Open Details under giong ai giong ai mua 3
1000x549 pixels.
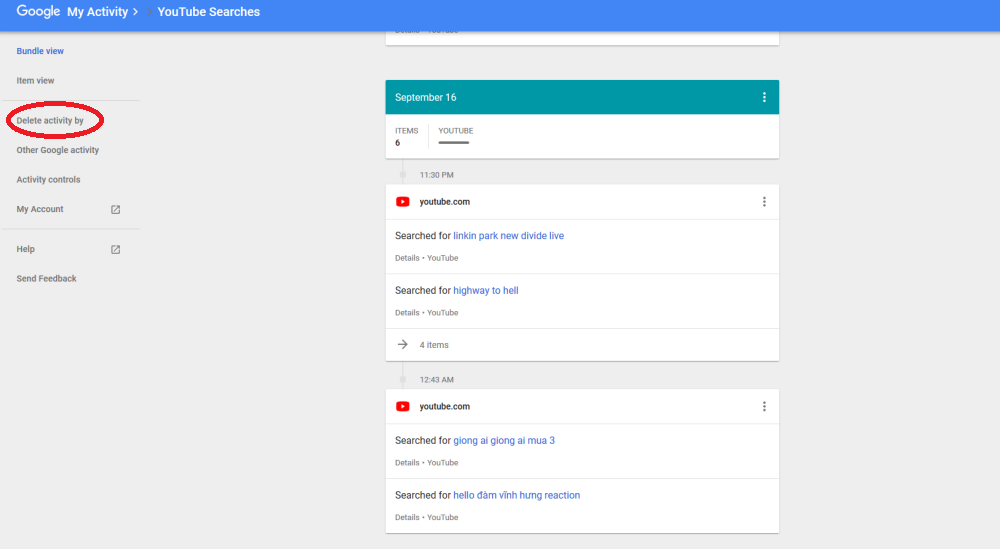point(407,463)
